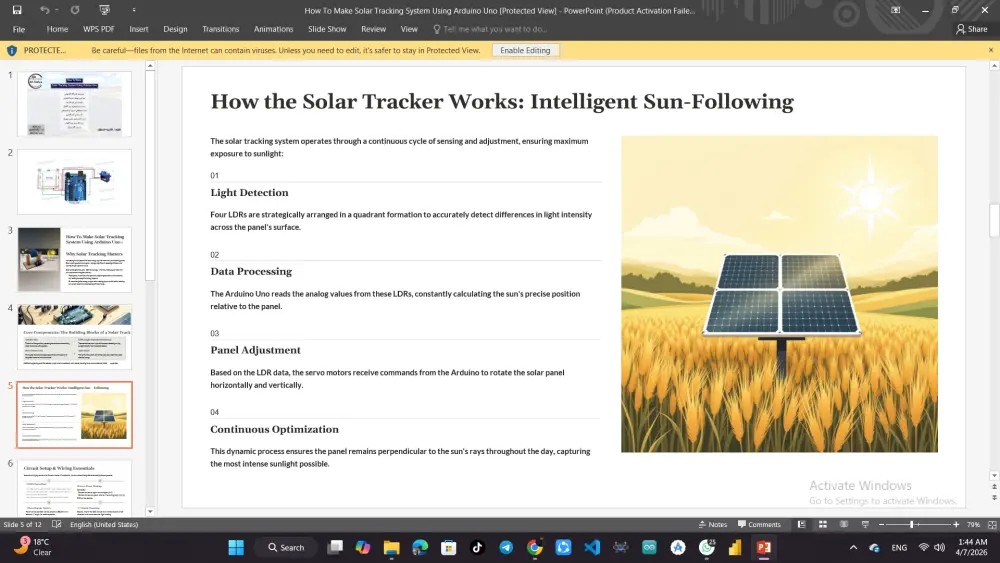Click the Panel Adjustment heading

pyautogui.click(x=255, y=350)
